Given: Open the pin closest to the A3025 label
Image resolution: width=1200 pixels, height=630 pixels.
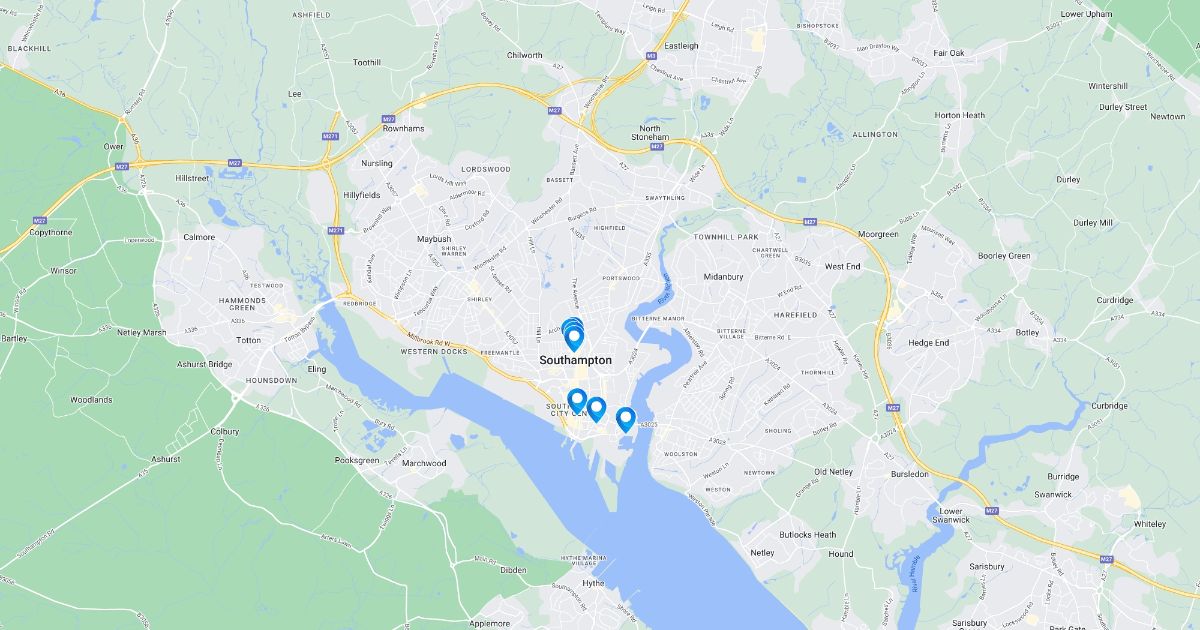Looking at the screenshot, I should 626,419.
